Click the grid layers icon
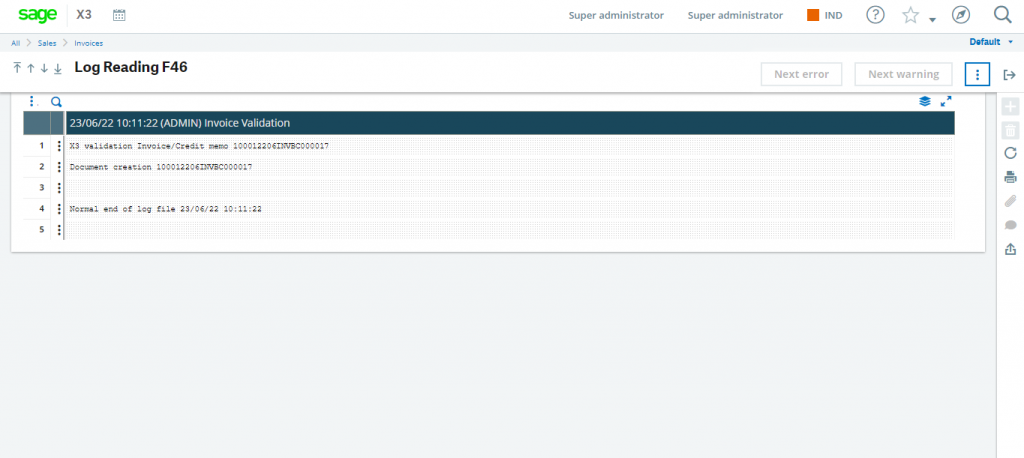Image resolution: width=1024 pixels, height=458 pixels. [925, 101]
